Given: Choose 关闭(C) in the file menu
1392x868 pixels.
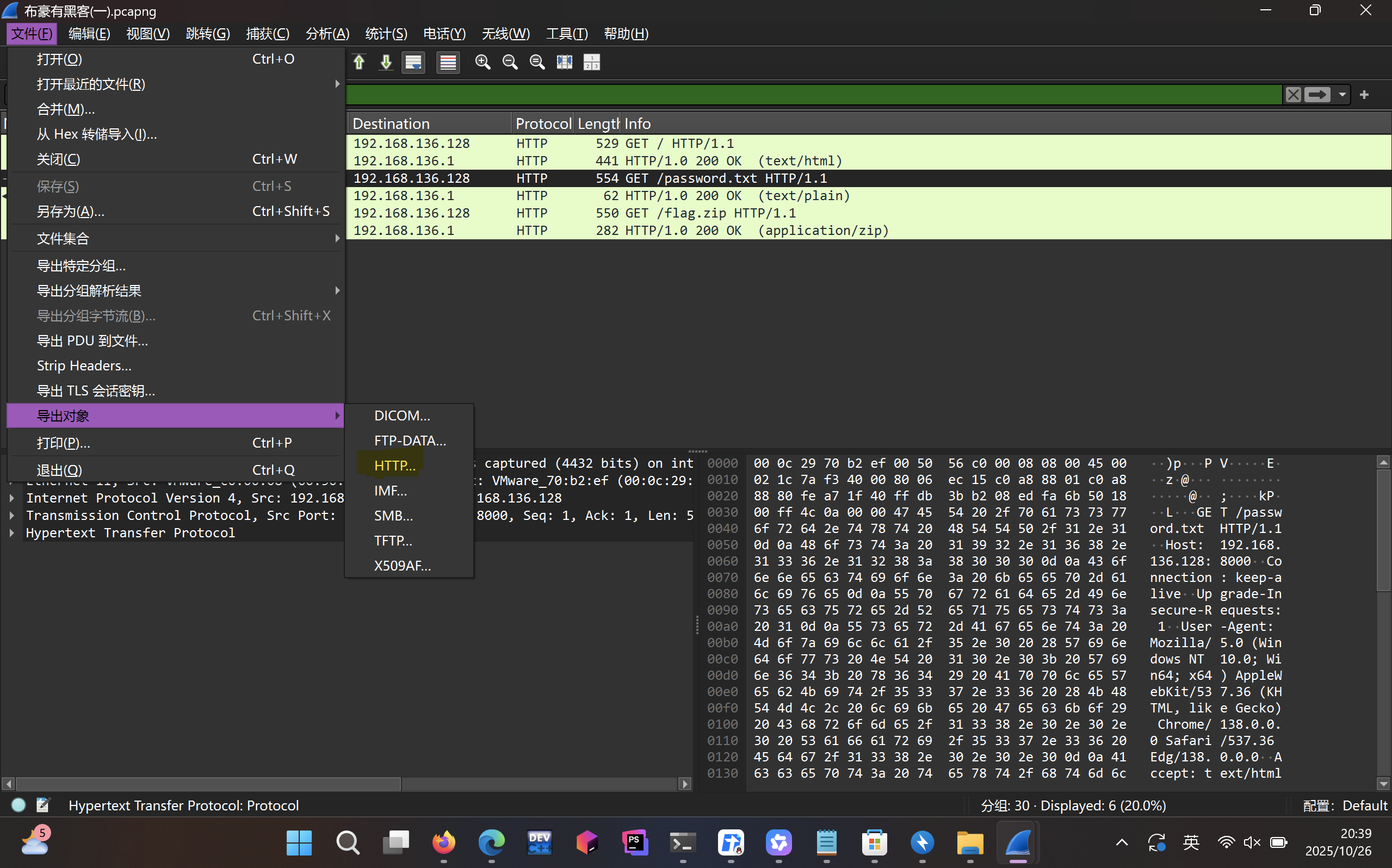Looking at the screenshot, I should point(176,159).
